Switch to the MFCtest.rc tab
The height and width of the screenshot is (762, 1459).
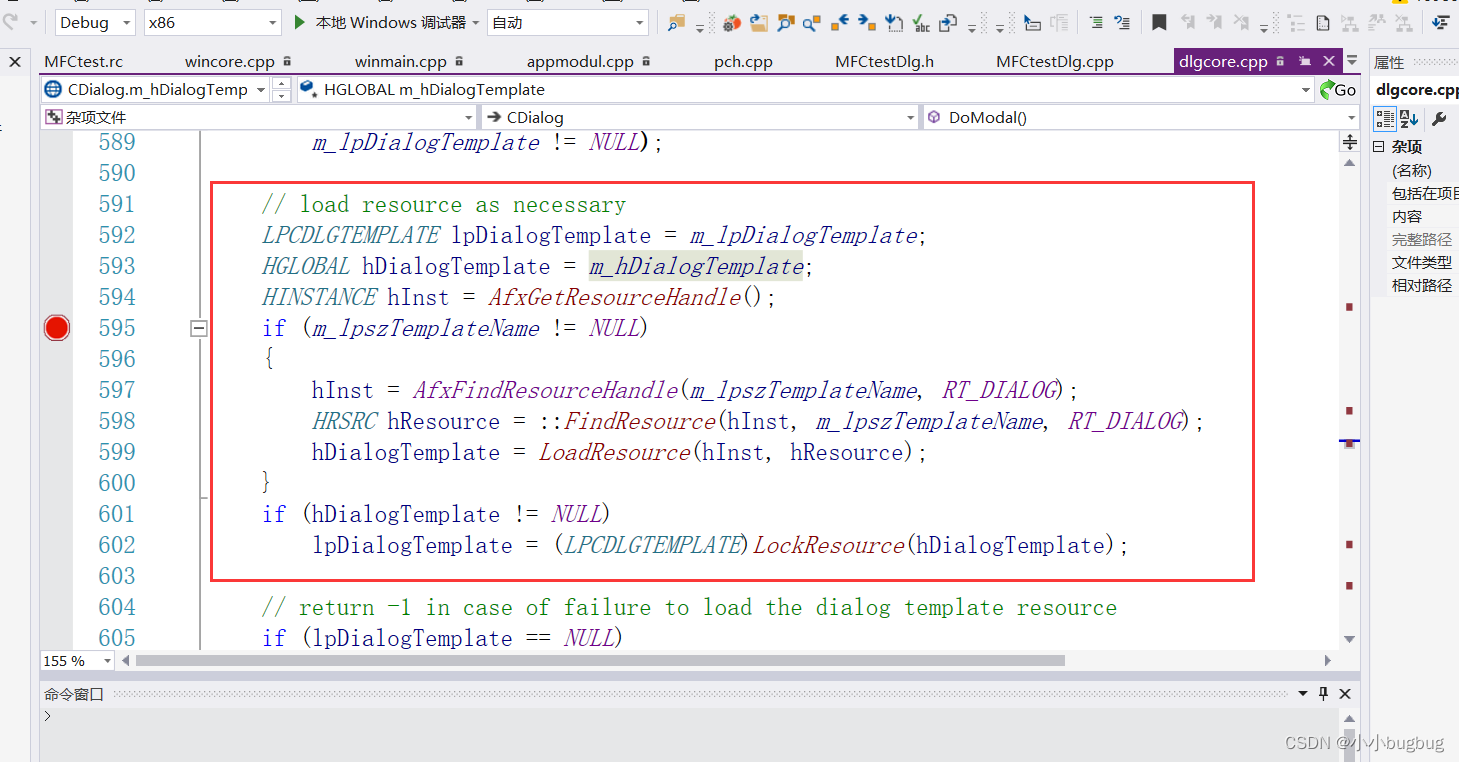pyautogui.click(x=84, y=61)
